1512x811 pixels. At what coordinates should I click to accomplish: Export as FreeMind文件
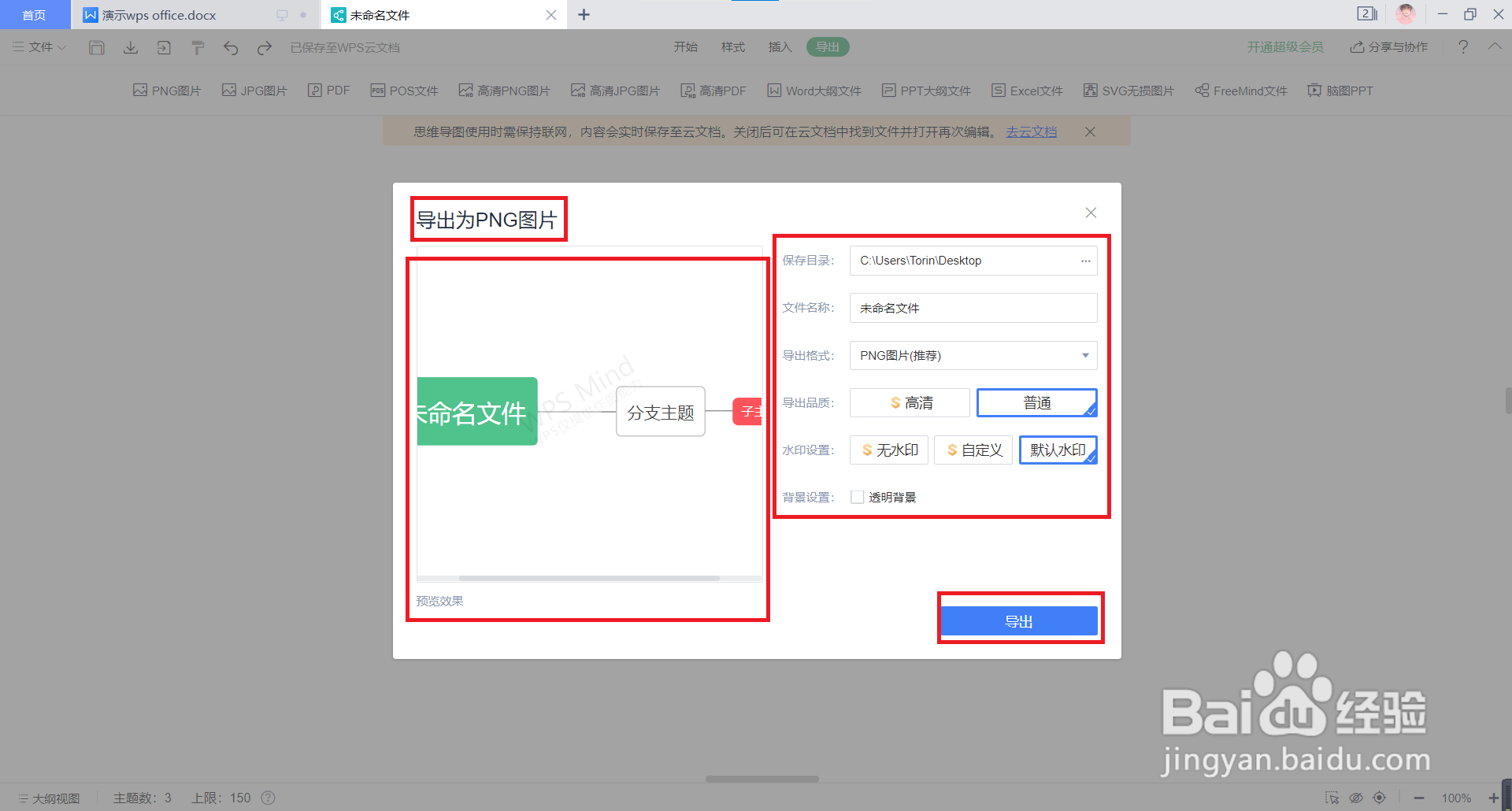click(1241, 91)
